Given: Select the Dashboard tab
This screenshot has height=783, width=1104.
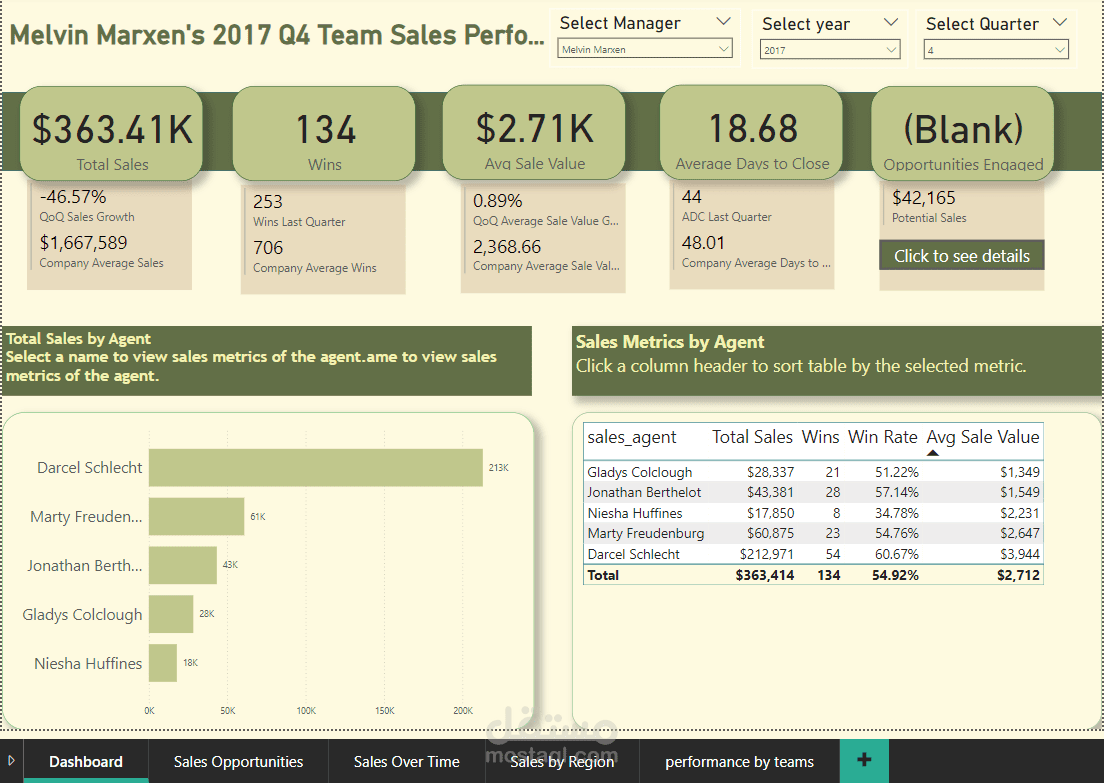Looking at the screenshot, I should tap(85, 761).
